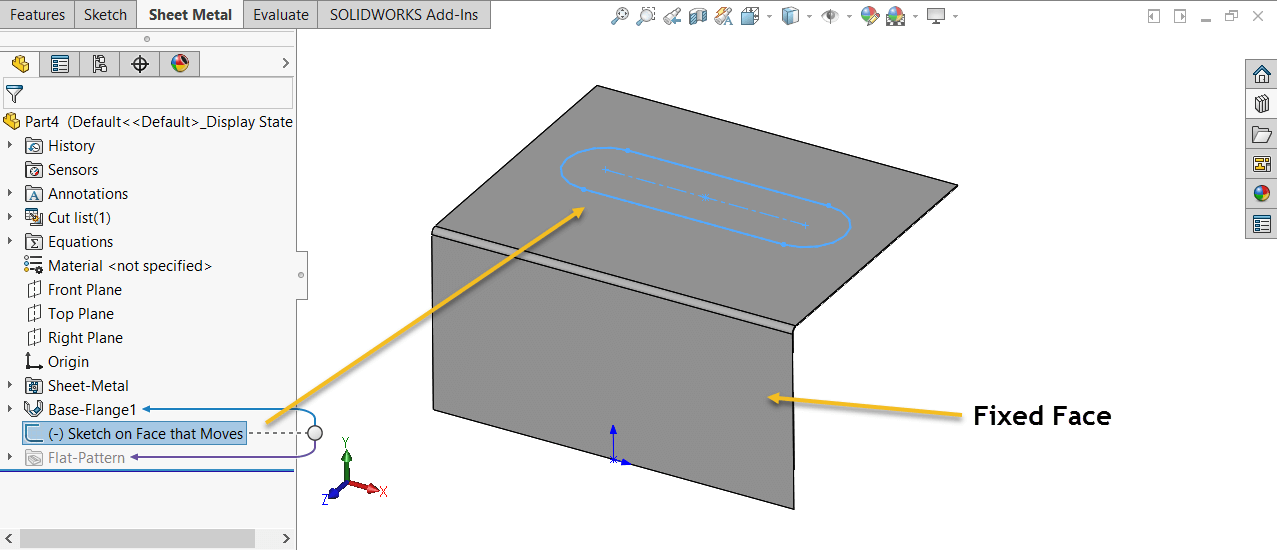This screenshot has width=1277, height=550.
Task: Open the Evaluate tab
Action: [280, 14]
